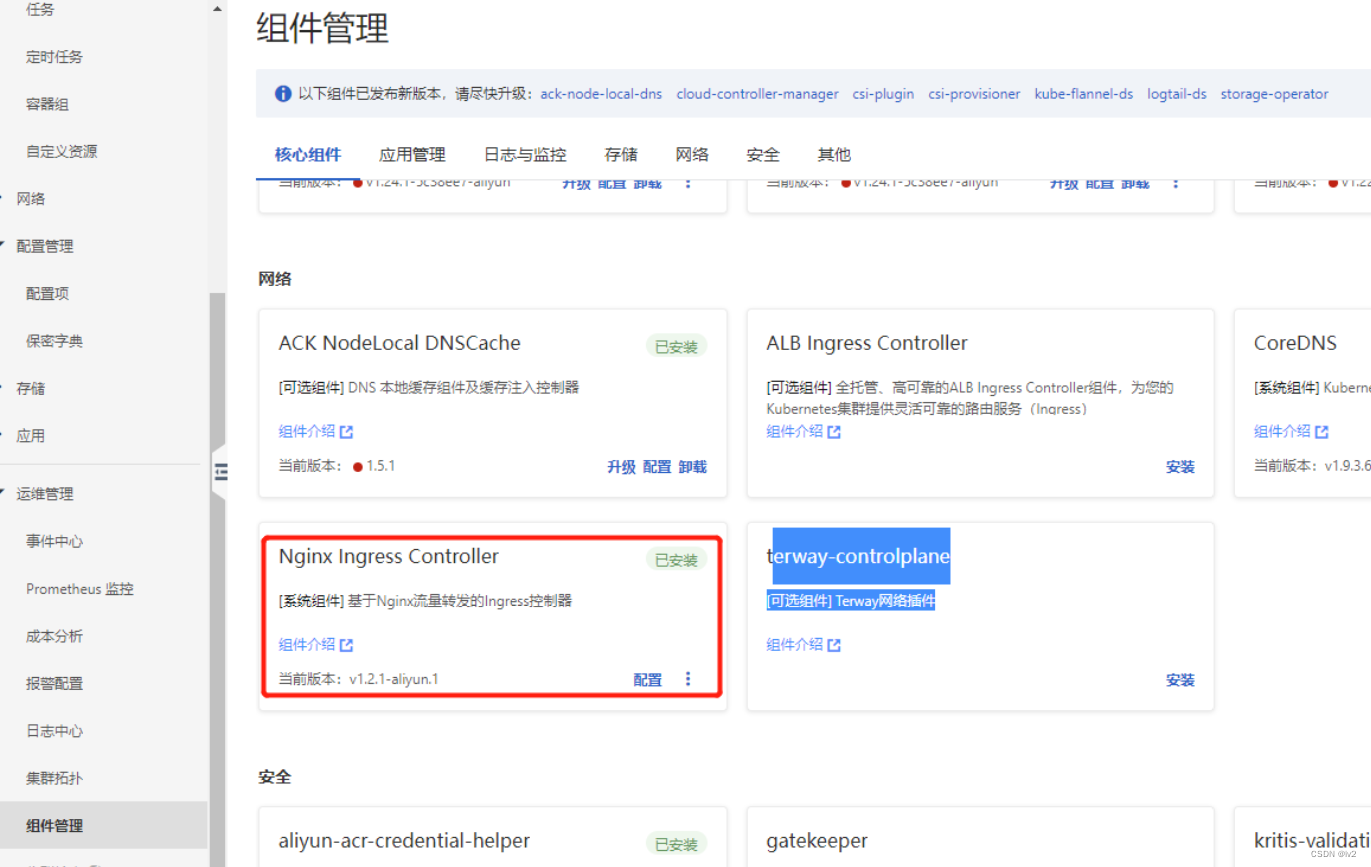
Task: Switch to 日志与监控 tab
Action: (x=525, y=155)
